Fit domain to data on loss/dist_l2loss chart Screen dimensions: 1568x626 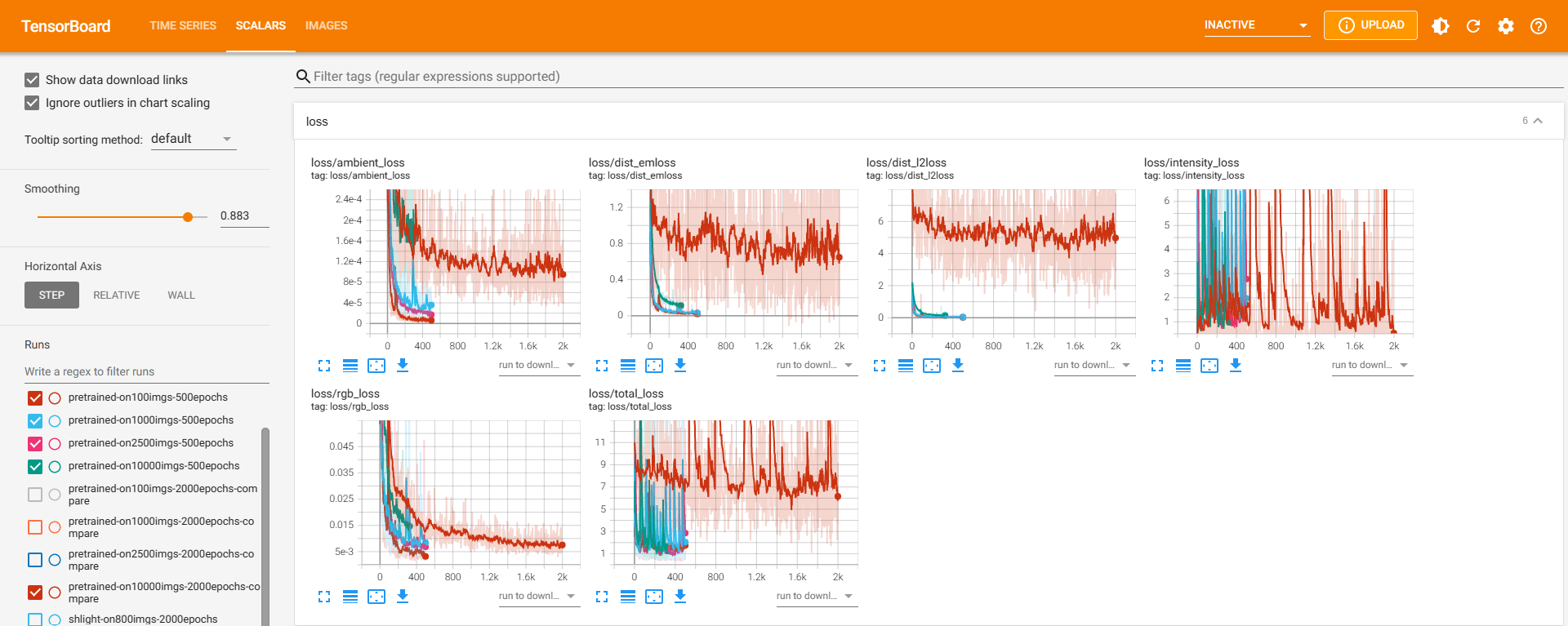[x=932, y=366]
